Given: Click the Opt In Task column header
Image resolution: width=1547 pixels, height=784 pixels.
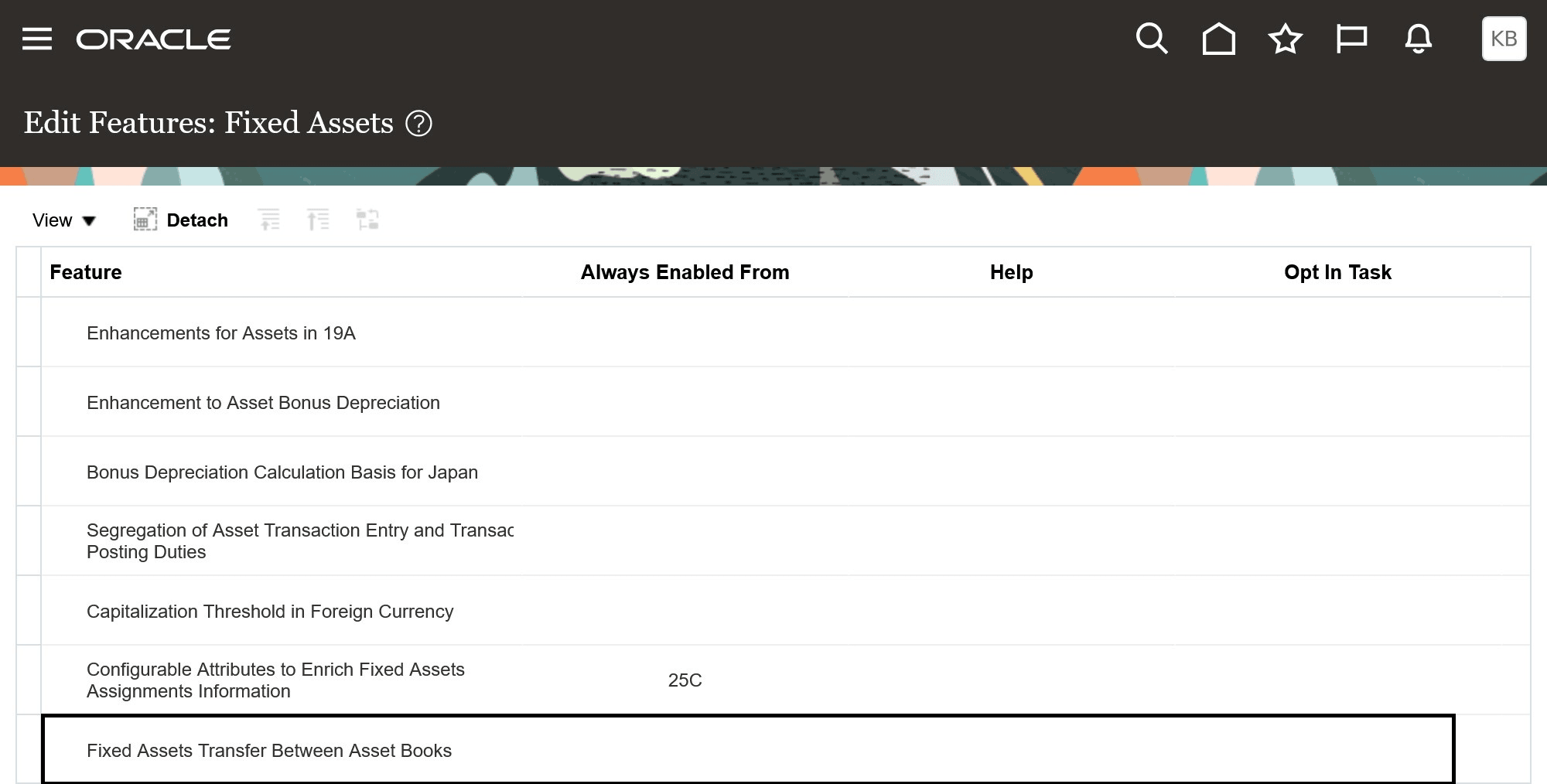Looking at the screenshot, I should click(1338, 272).
